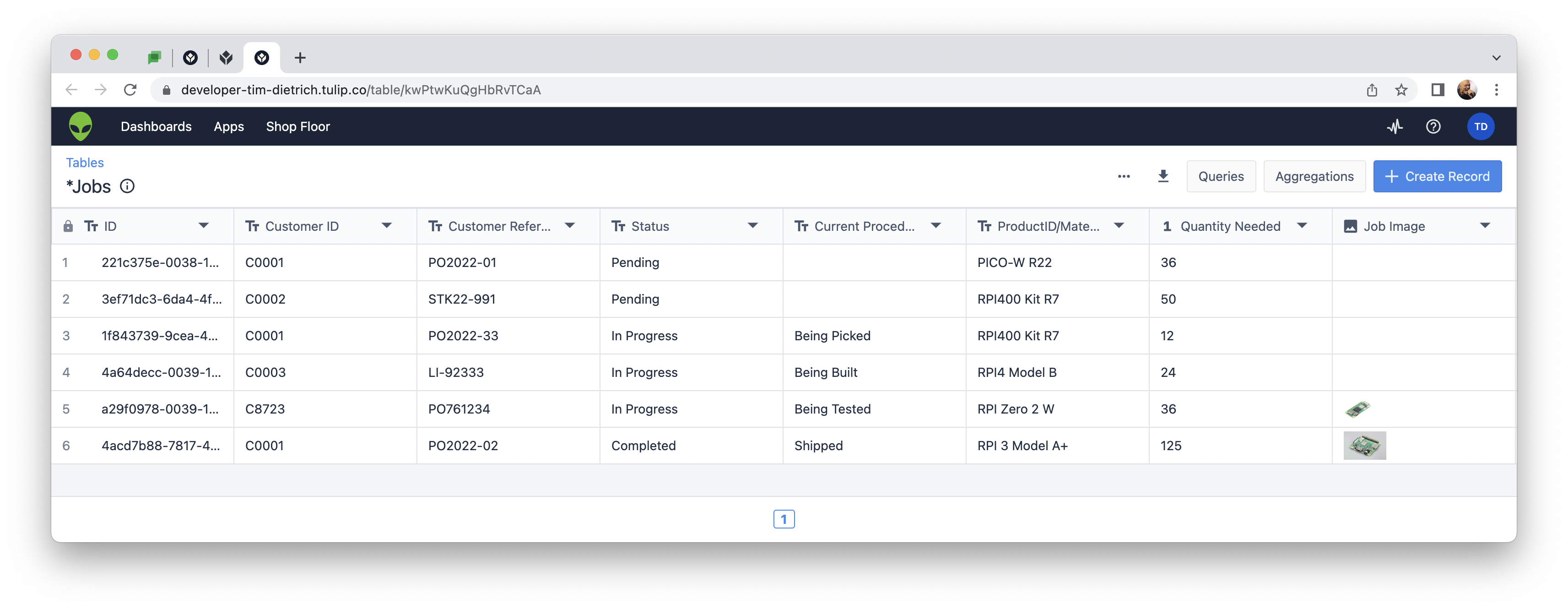Open the TD user avatar menu
Viewport: 1568px width, 610px height.
point(1480,127)
